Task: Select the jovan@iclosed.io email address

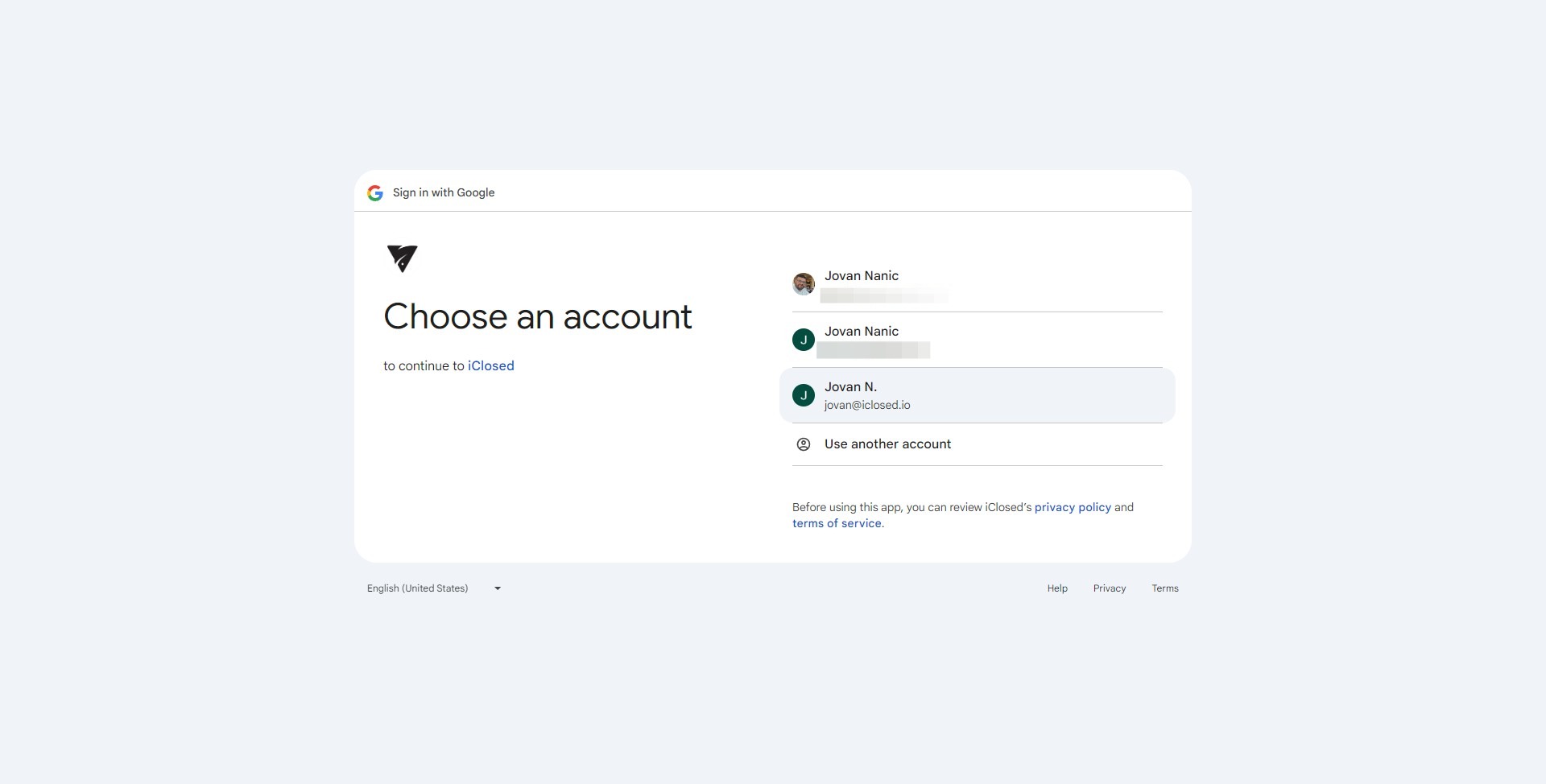Action: [867, 406]
